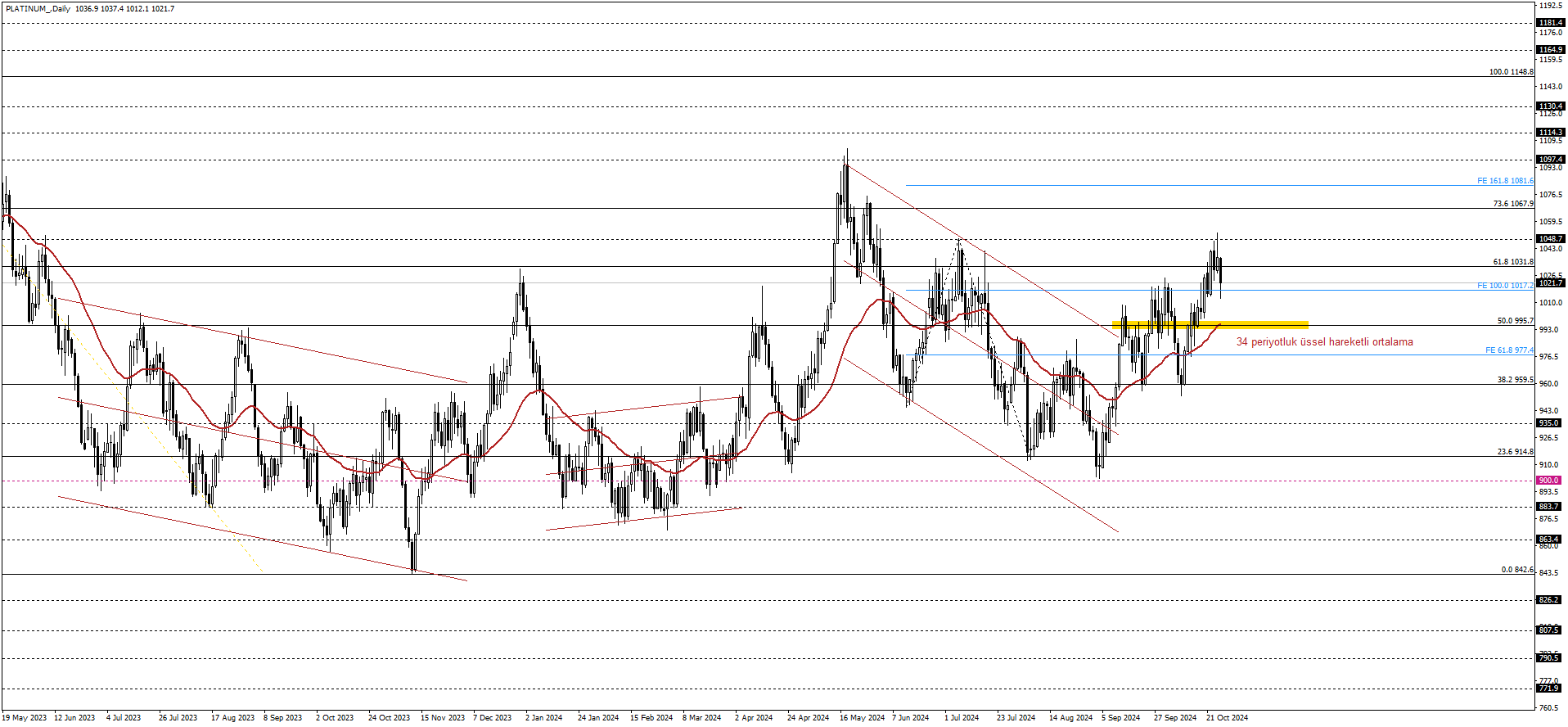Viewport: 1568px width, 727px height.
Task: Select the '50.0 995.7' Fibonacci label
Action: point(1515,321)
